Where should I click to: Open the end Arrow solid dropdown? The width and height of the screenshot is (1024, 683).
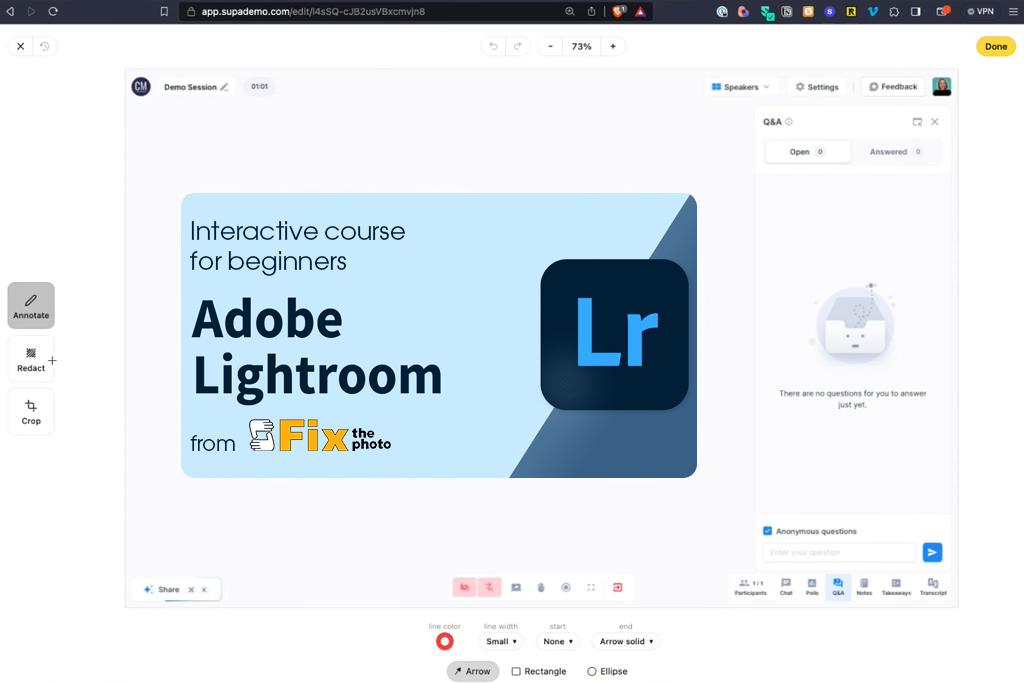(x=626, y=641)
